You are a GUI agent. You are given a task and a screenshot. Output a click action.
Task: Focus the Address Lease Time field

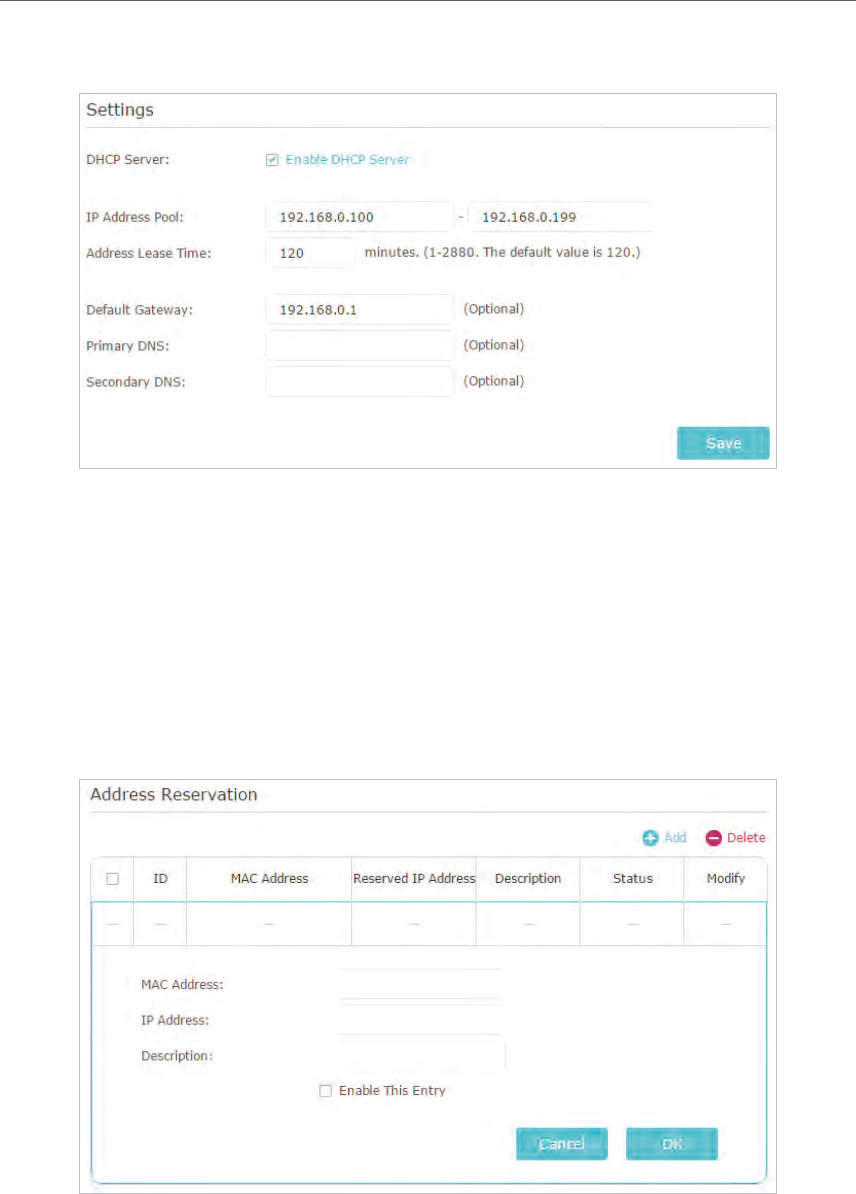click(310, 253)
